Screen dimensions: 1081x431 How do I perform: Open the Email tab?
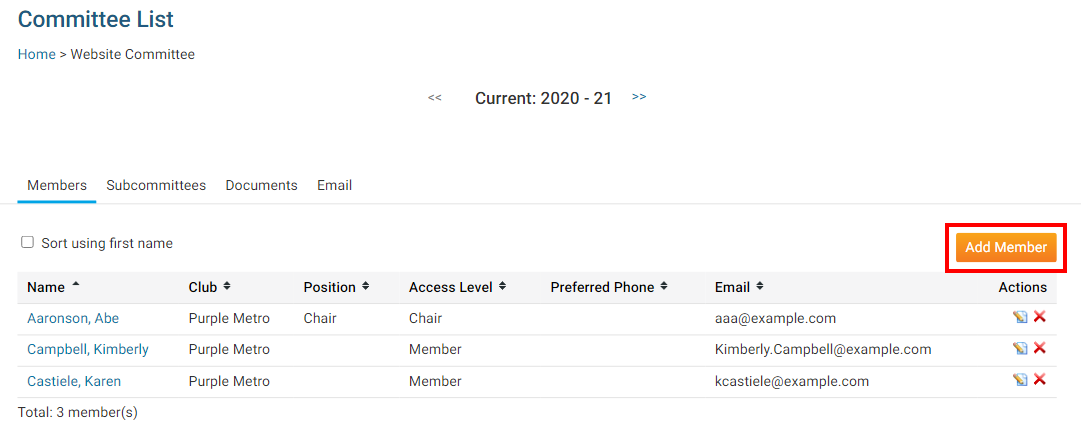(x=334, y=185)
